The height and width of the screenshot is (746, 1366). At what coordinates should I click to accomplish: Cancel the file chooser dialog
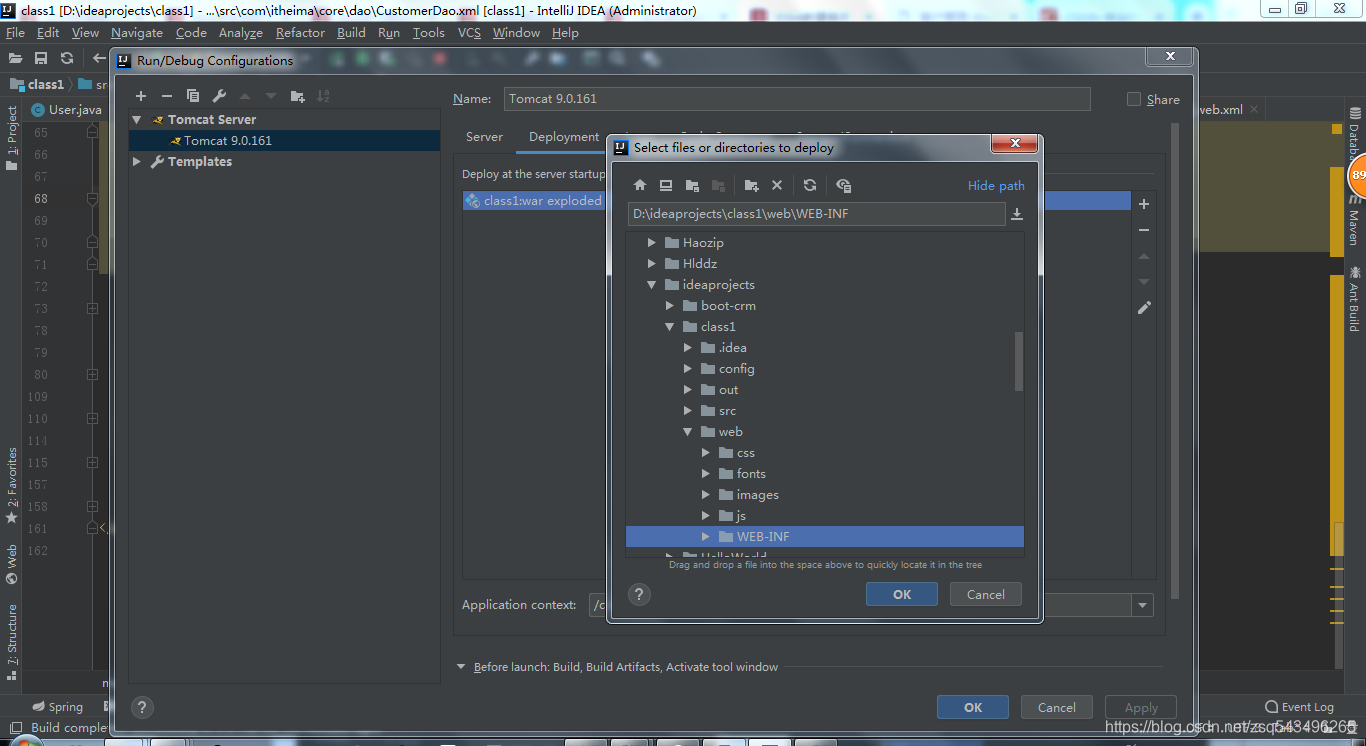pos(985,594)
